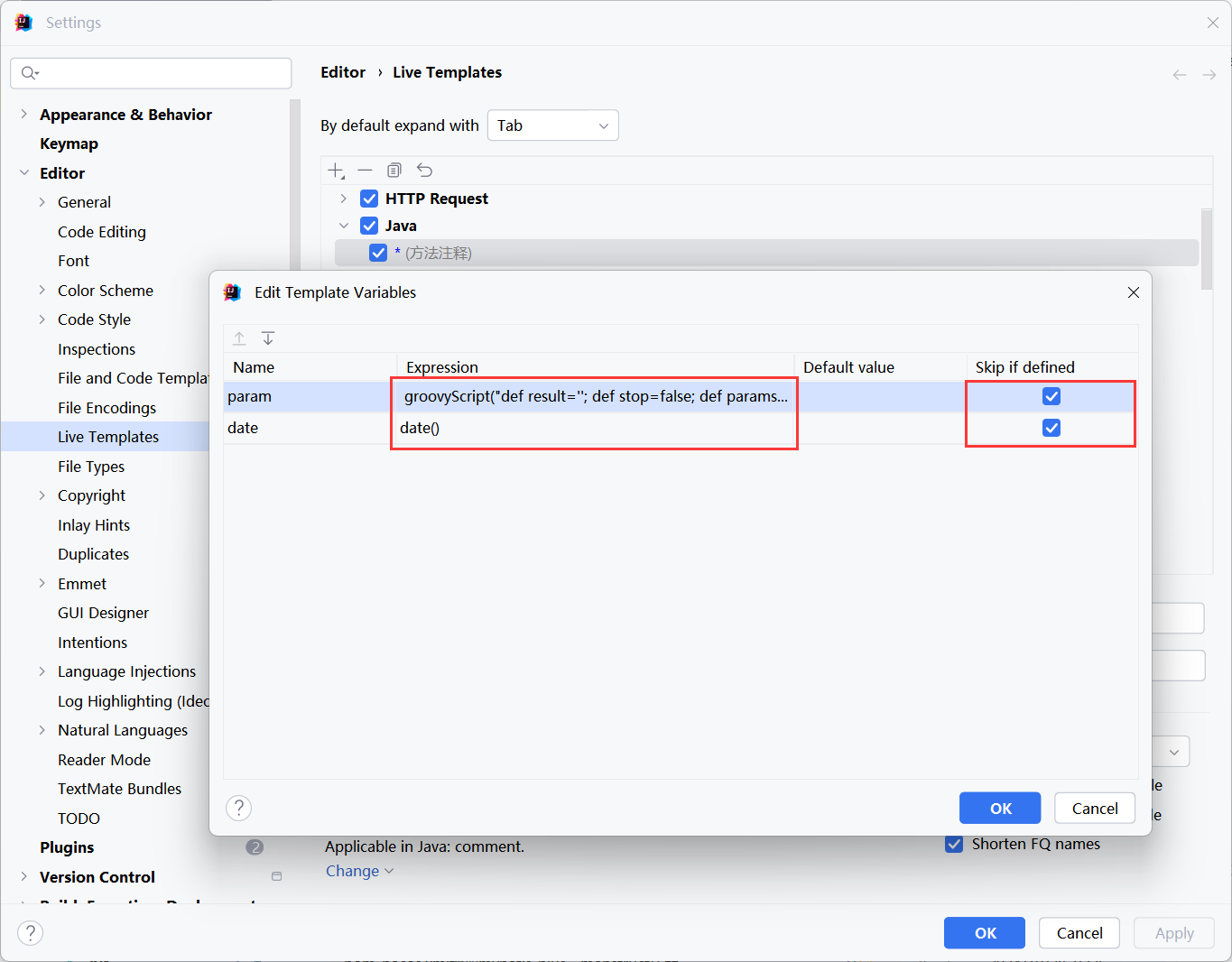
Task: Close the Edit Template Variables dialog
Action: tap(1134, 292)
